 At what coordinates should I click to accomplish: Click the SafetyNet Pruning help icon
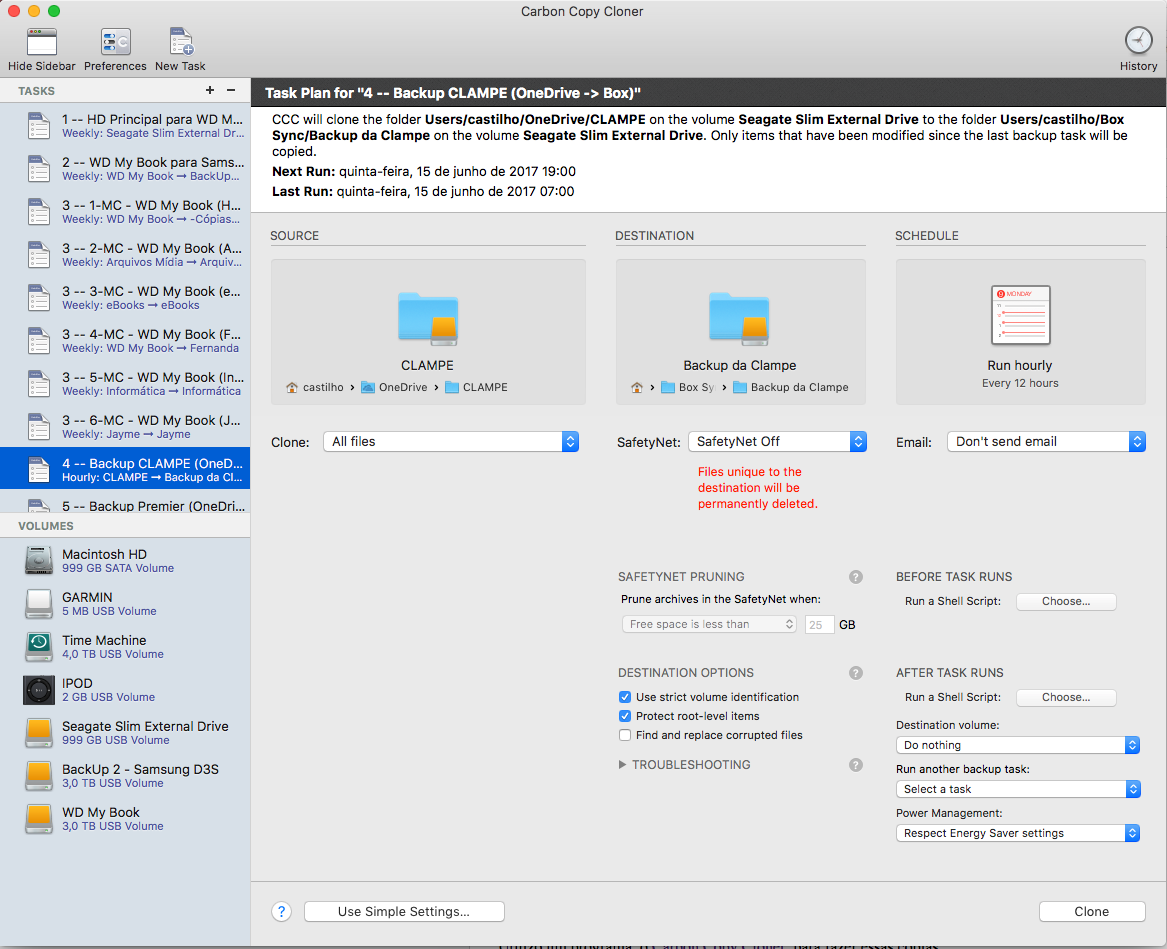tap(855, 577)
